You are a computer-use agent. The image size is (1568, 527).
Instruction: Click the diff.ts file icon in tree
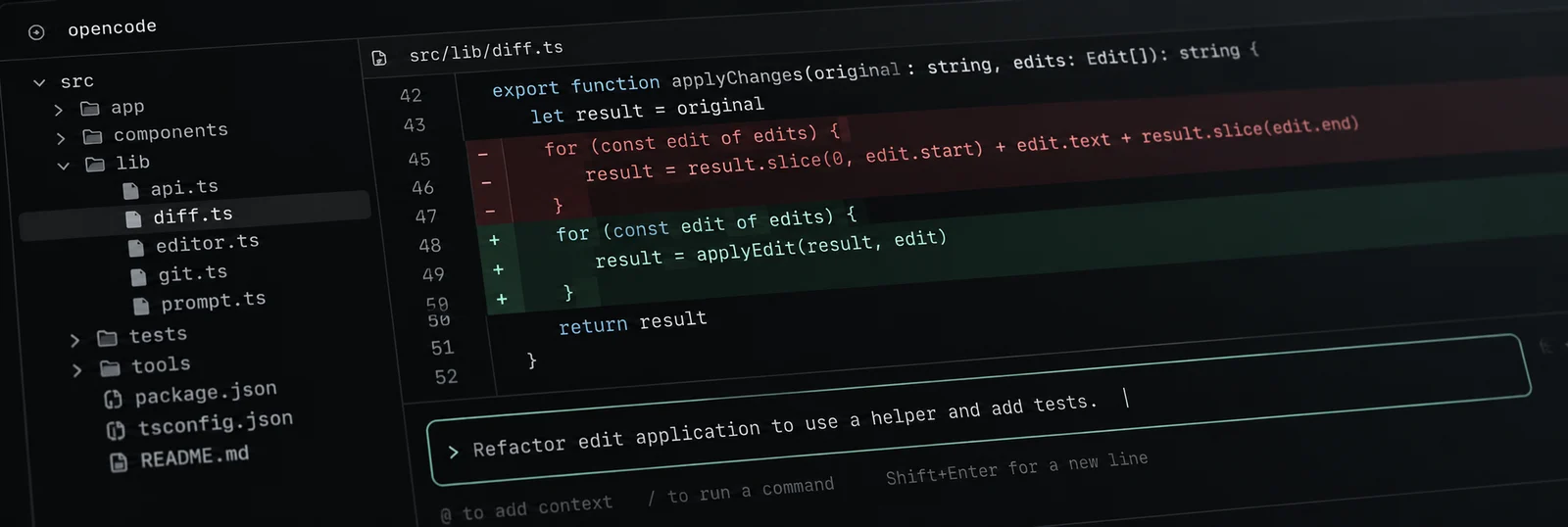tap(133, 218)
